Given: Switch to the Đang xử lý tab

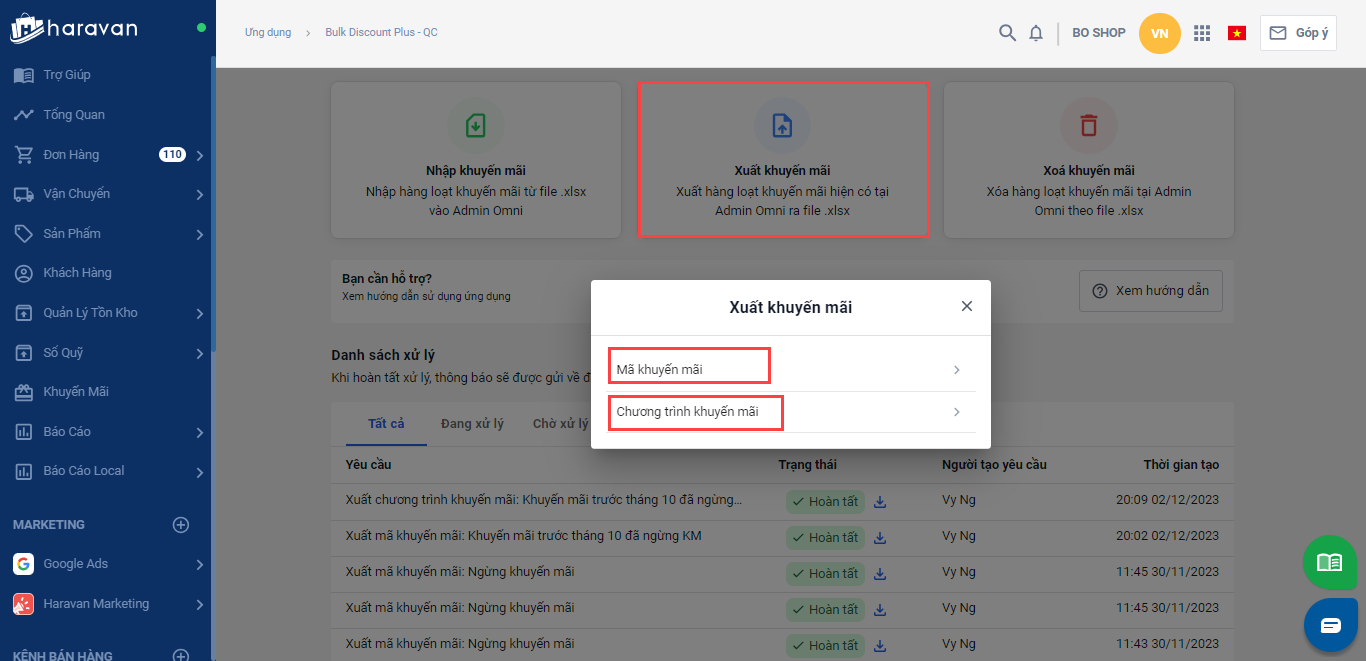Looking at the screenshot, I should pos(472,424).
